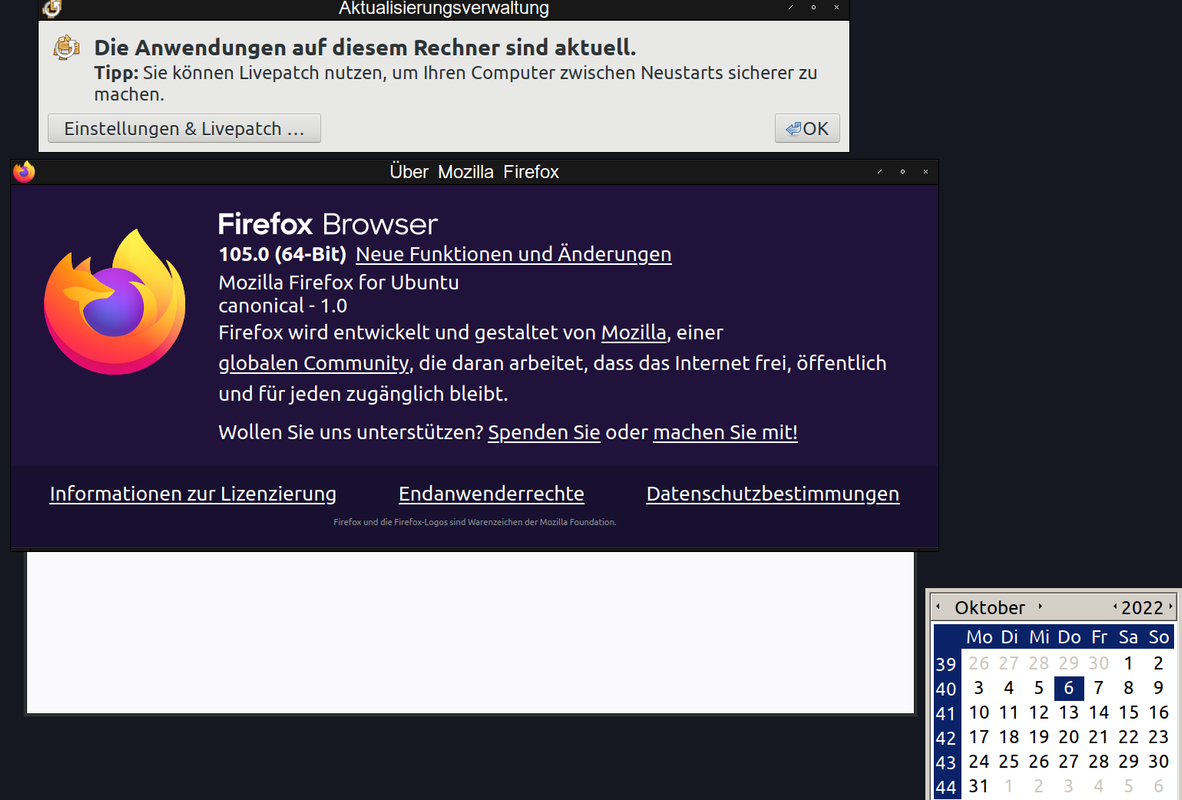
Task: Open Datenschutzbestimmungen privacy link
Action: click(773, 494)
